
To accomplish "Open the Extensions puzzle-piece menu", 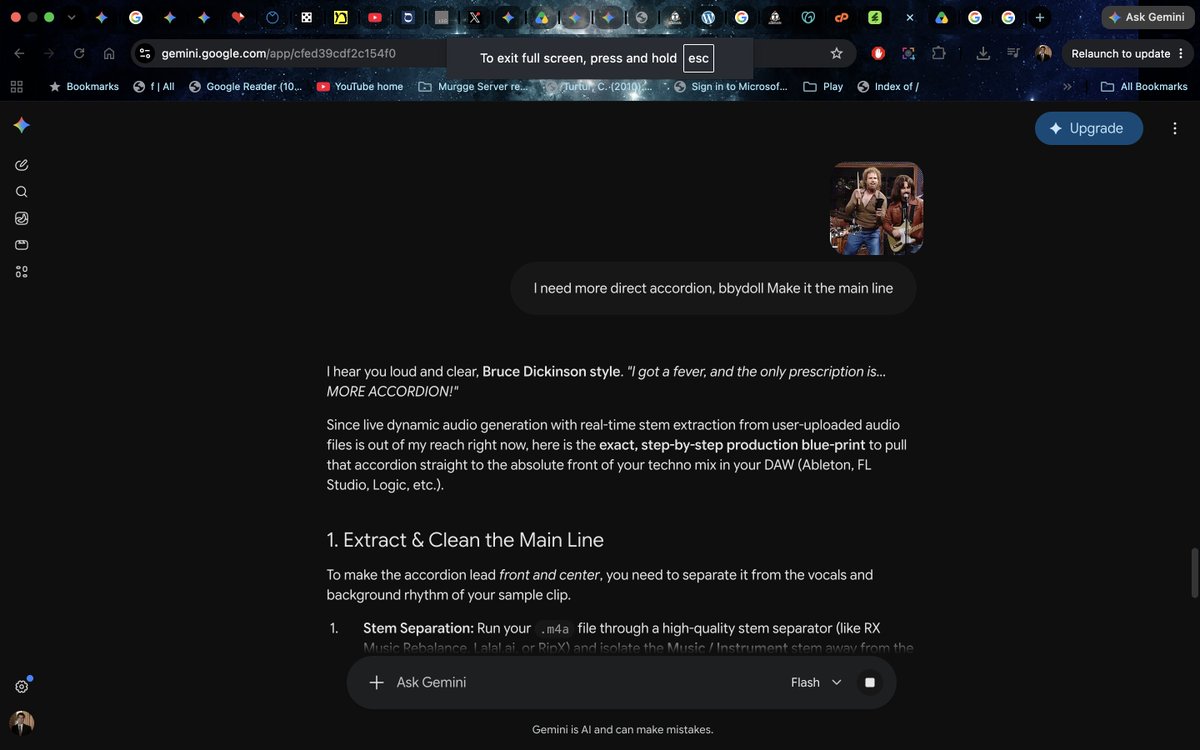I will [938, 54].
